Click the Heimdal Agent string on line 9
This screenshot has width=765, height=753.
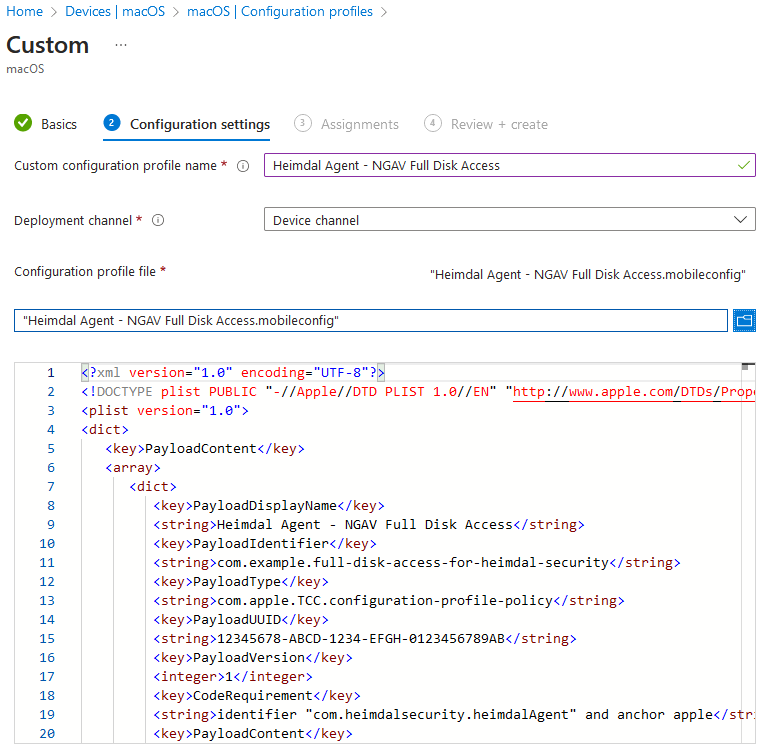369,525
